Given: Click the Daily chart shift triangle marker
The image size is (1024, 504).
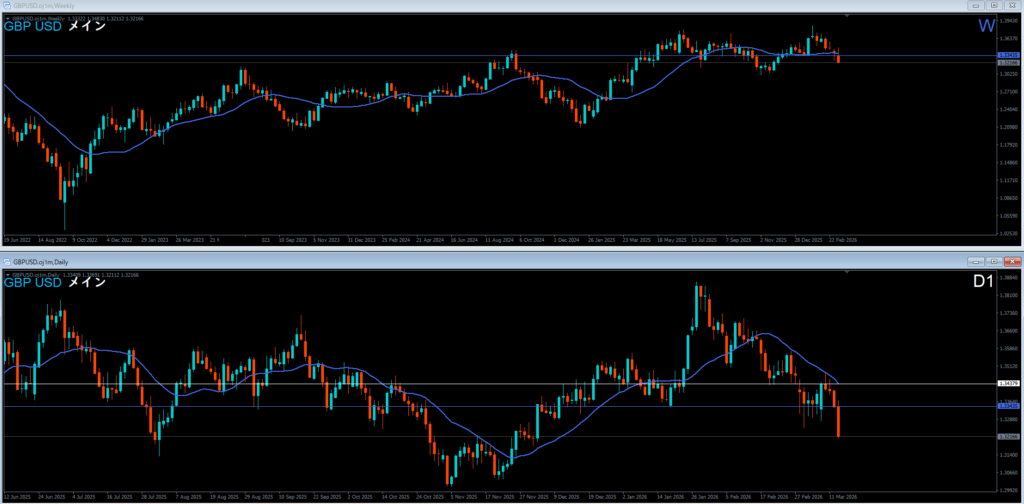Looking at the screenshot, I should pyautogui.click(x=846, y=271).
